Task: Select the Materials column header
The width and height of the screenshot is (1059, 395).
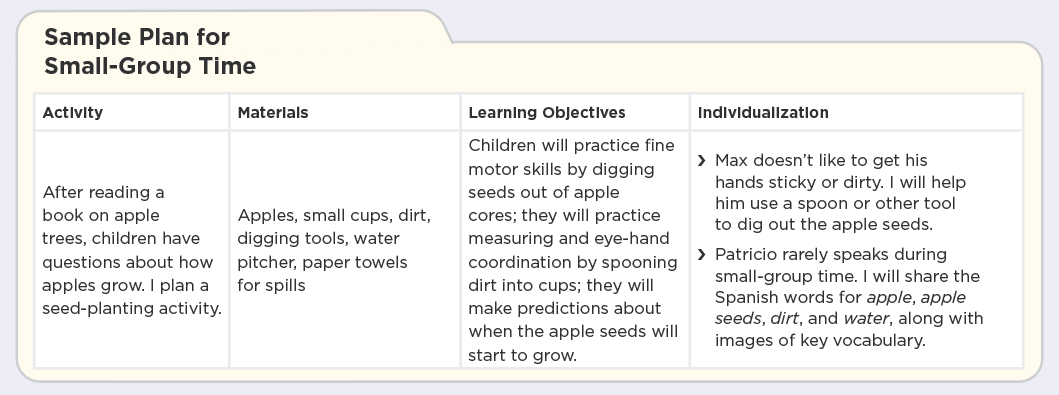Action: pos(273,113)
